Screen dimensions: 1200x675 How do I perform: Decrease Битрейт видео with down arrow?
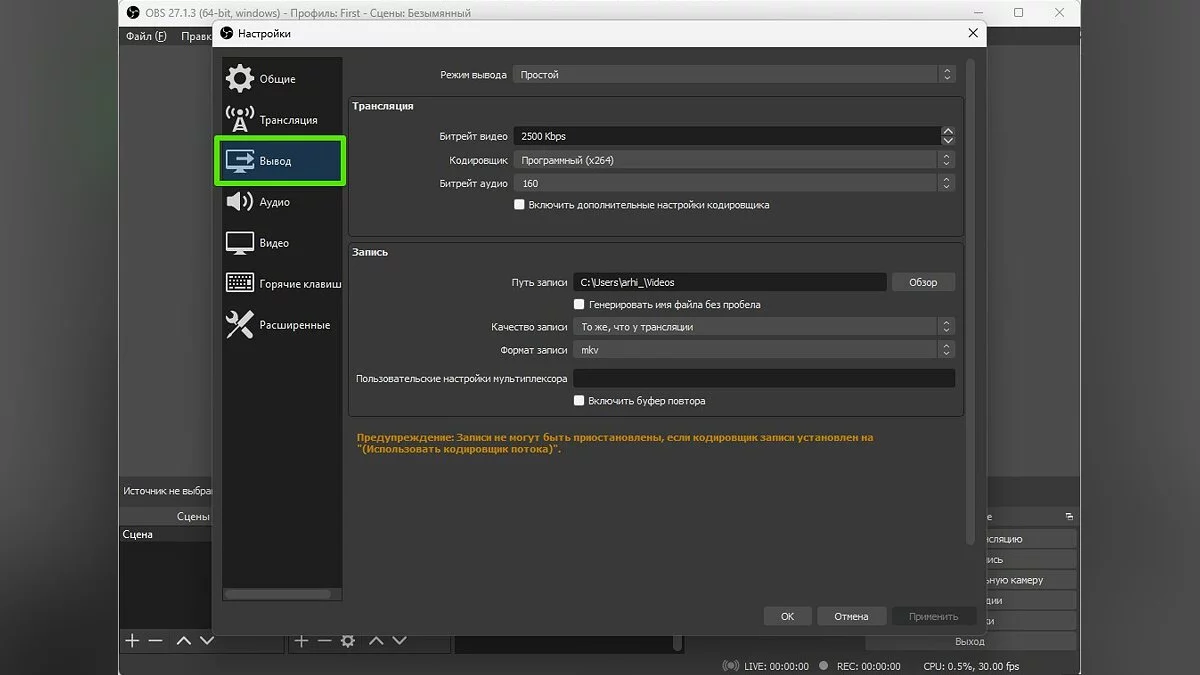(x=948, y=141)
